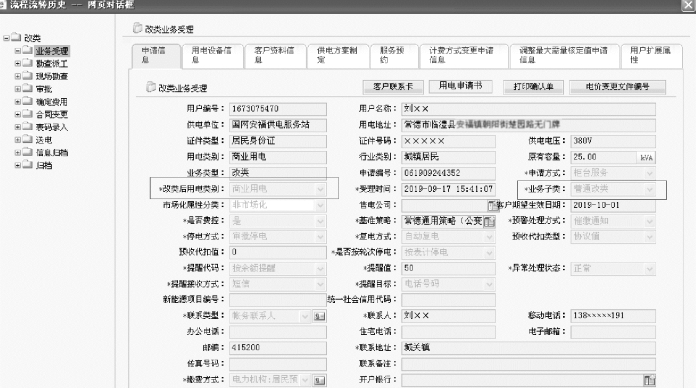Click the lookup button next to 缴费方式
This screenshot has height=388, width=696.
pyautogui.click(x=319, y=380)
